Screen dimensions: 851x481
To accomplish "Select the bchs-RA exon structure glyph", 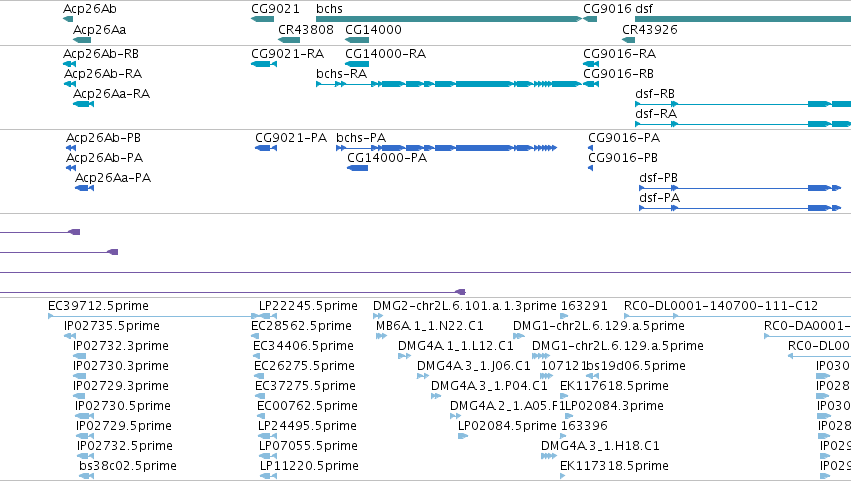I will [449, 84].
